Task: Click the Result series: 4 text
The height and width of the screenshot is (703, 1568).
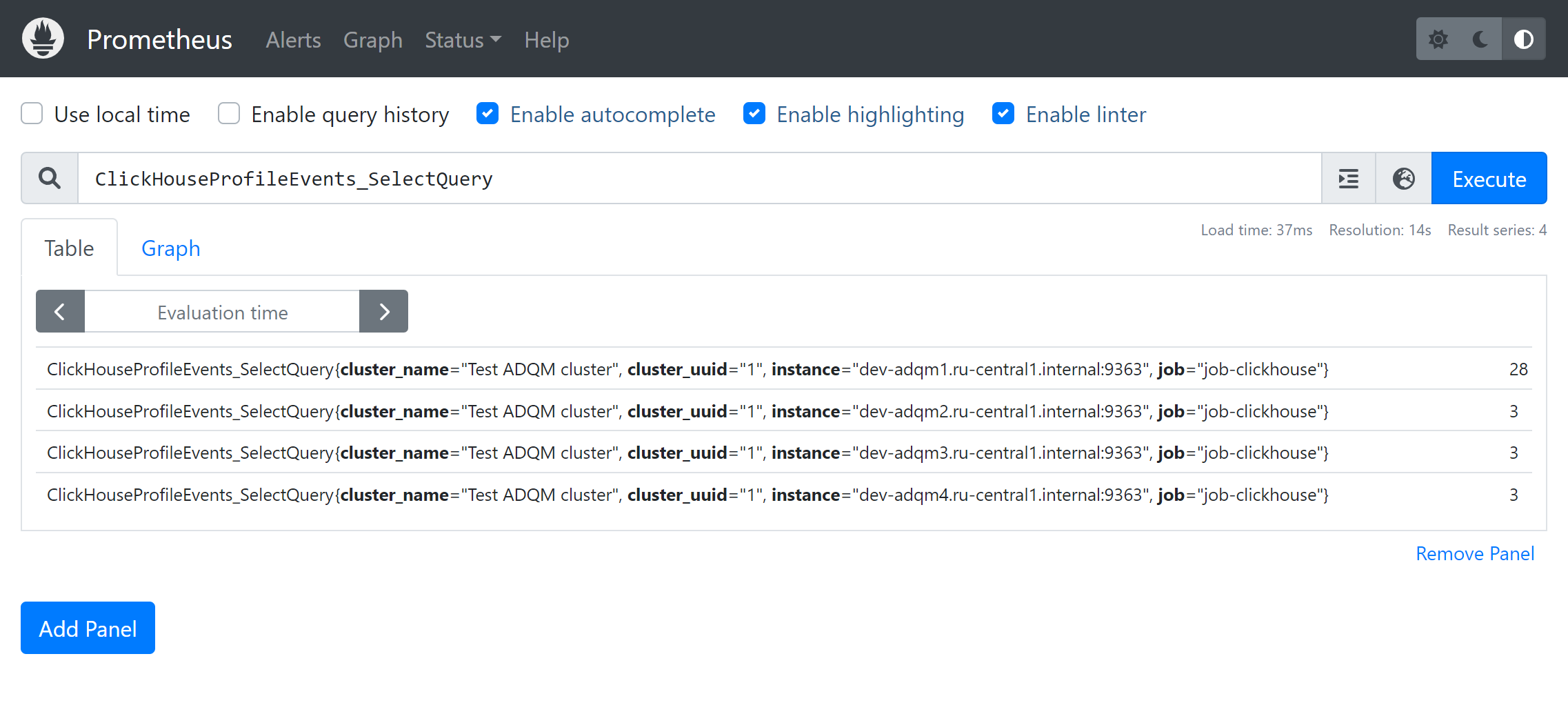Action: click(1497, 230)
